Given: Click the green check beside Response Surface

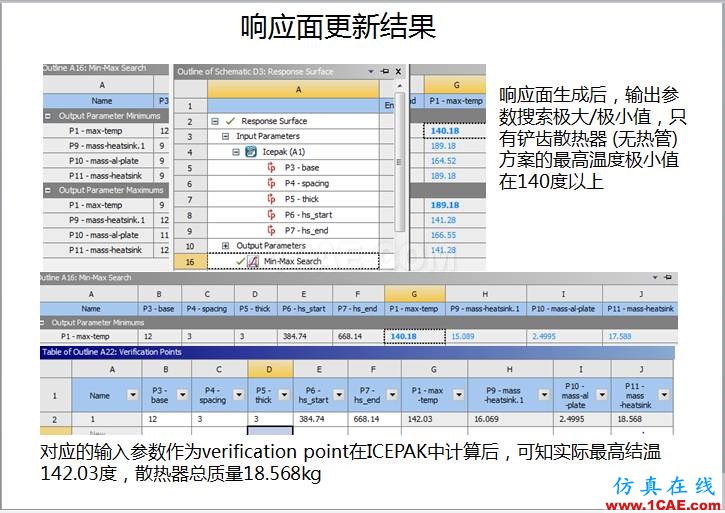Looking at the screenshot, I should coord(230,121).
